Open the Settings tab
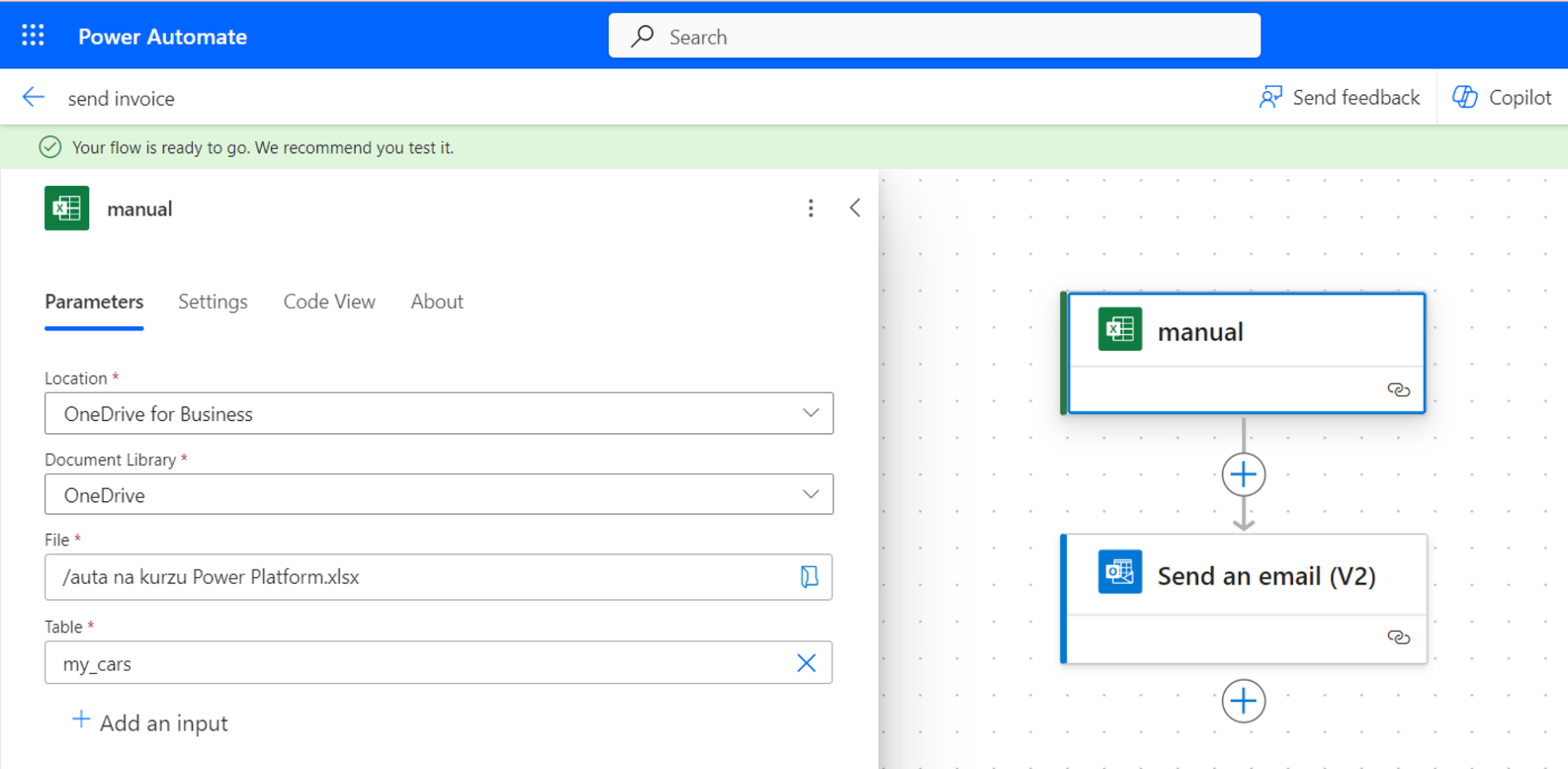The image size is (1568, 769). pyautogui.click(x=213, y=301)
